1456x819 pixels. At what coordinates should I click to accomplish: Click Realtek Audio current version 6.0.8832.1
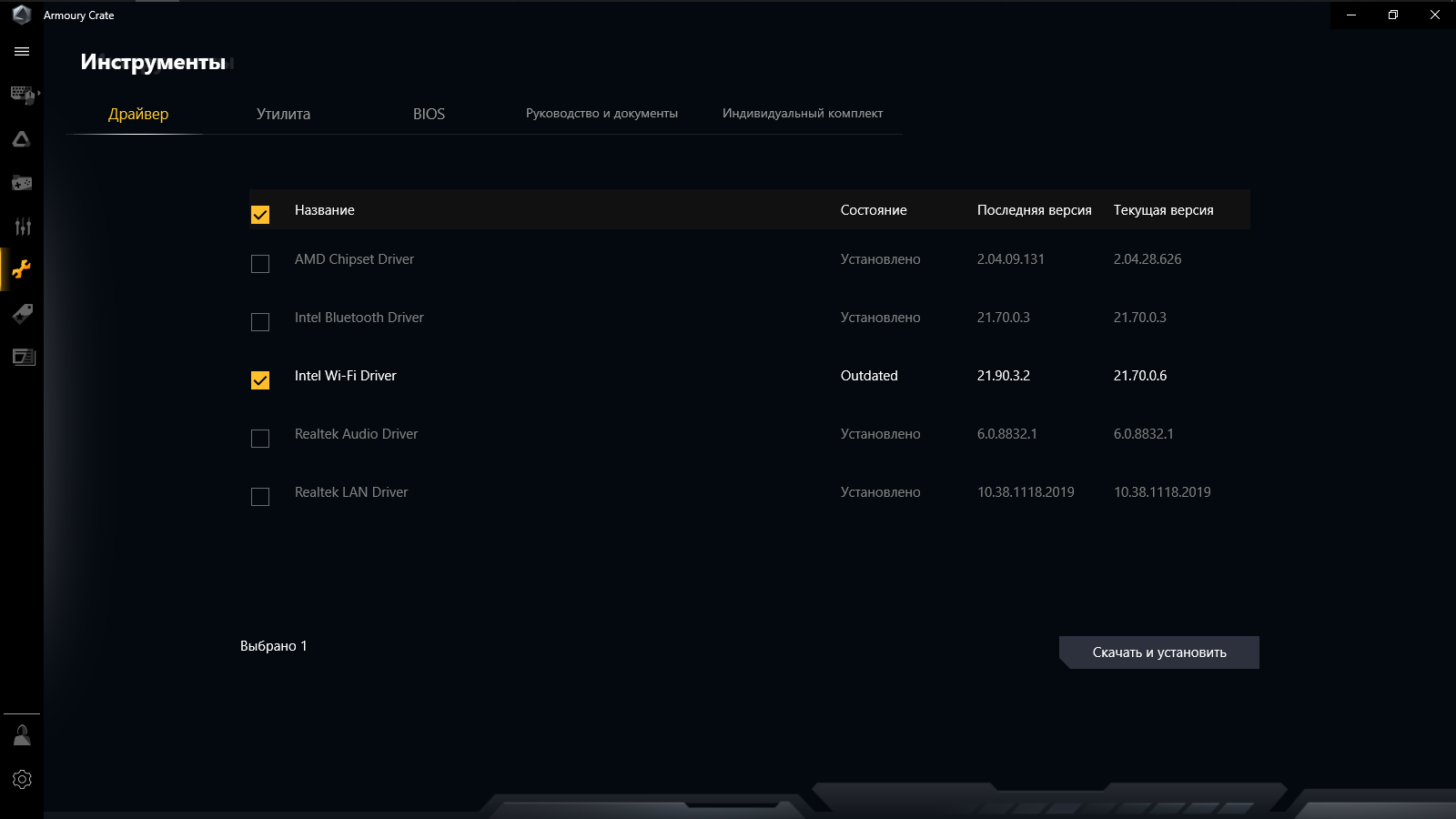[x=1144, y=434]
